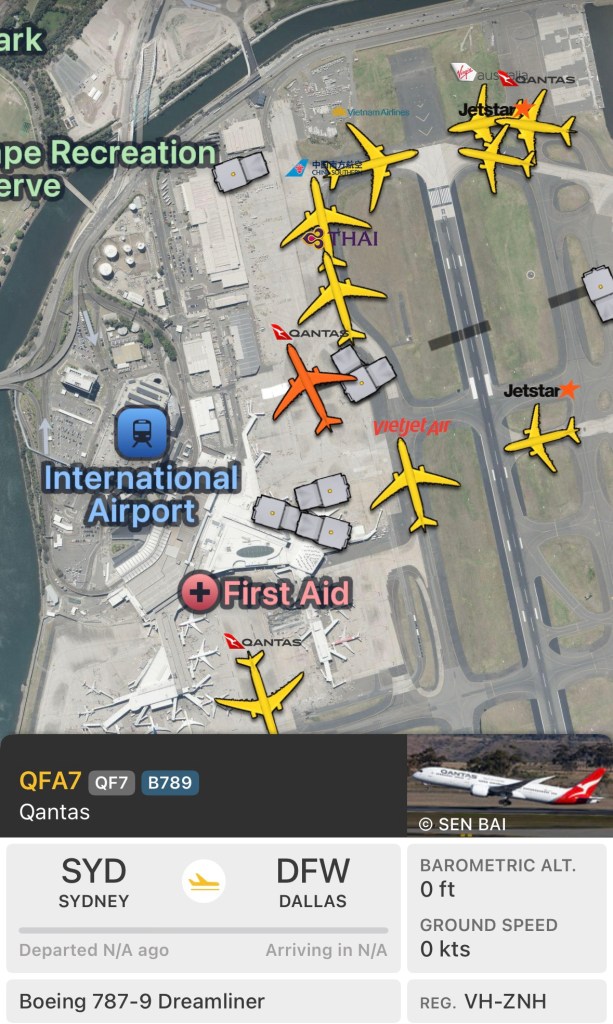Tap the registration VH-ZNH field
The height and width of the screenshot is (1024, 613).
click(x=507, y=1000)
